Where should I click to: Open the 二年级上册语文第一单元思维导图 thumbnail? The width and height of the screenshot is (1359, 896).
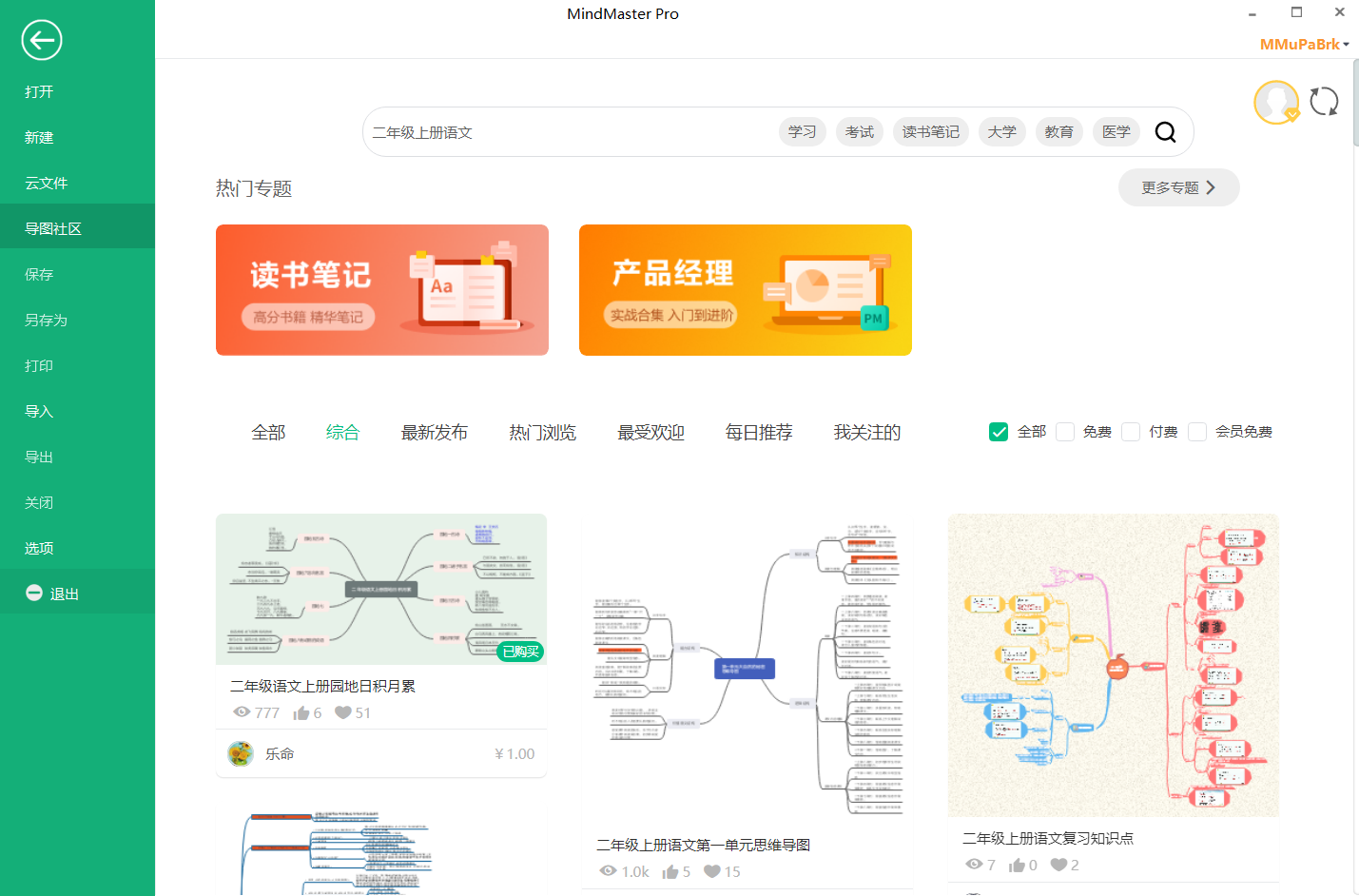[x=747, y=669]
